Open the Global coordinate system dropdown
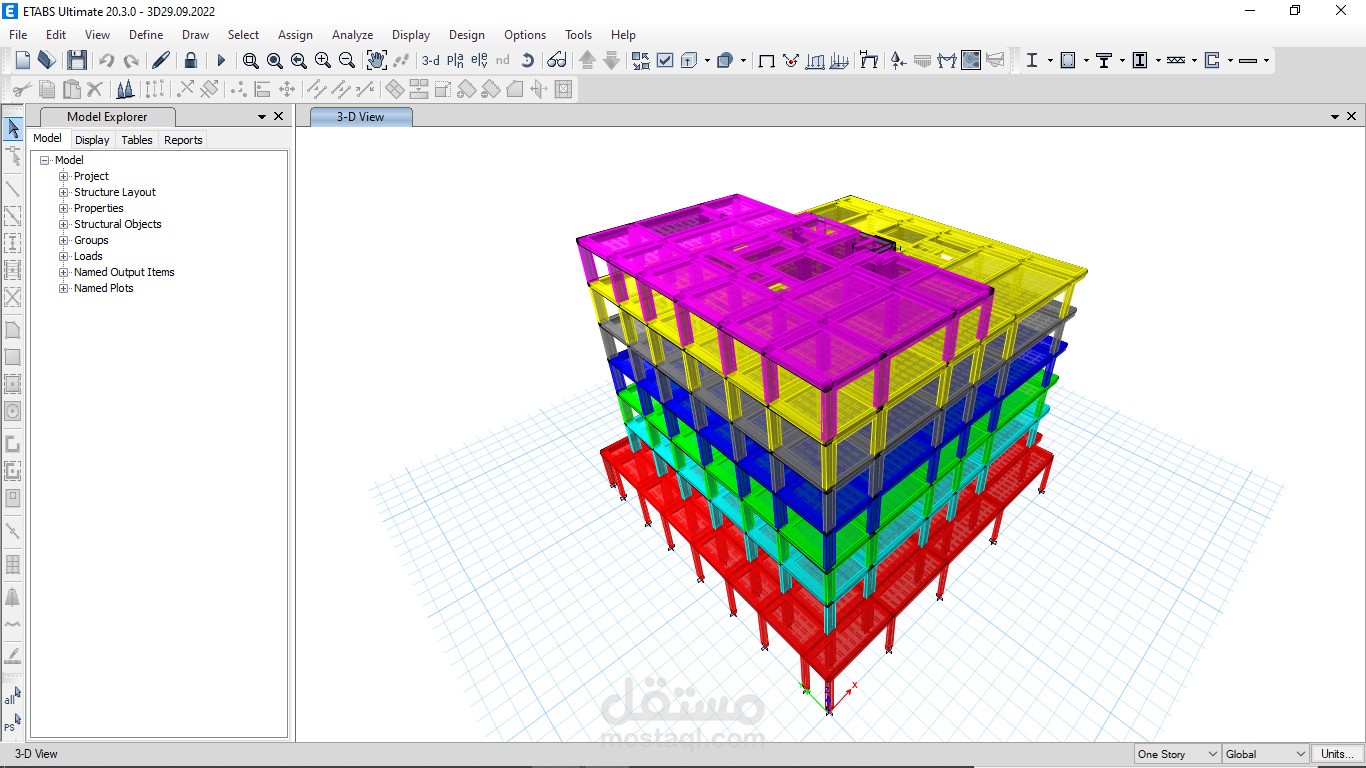This screenshot has width=1366, height=768. [1265, 754]
